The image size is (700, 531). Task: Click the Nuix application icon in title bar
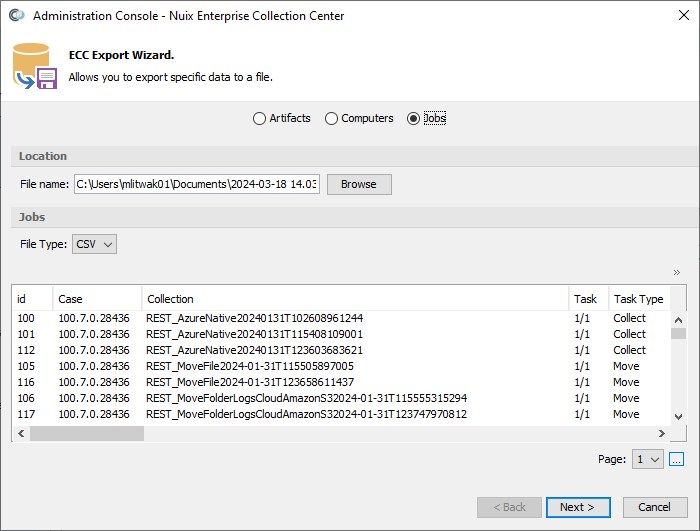point(17,15)
